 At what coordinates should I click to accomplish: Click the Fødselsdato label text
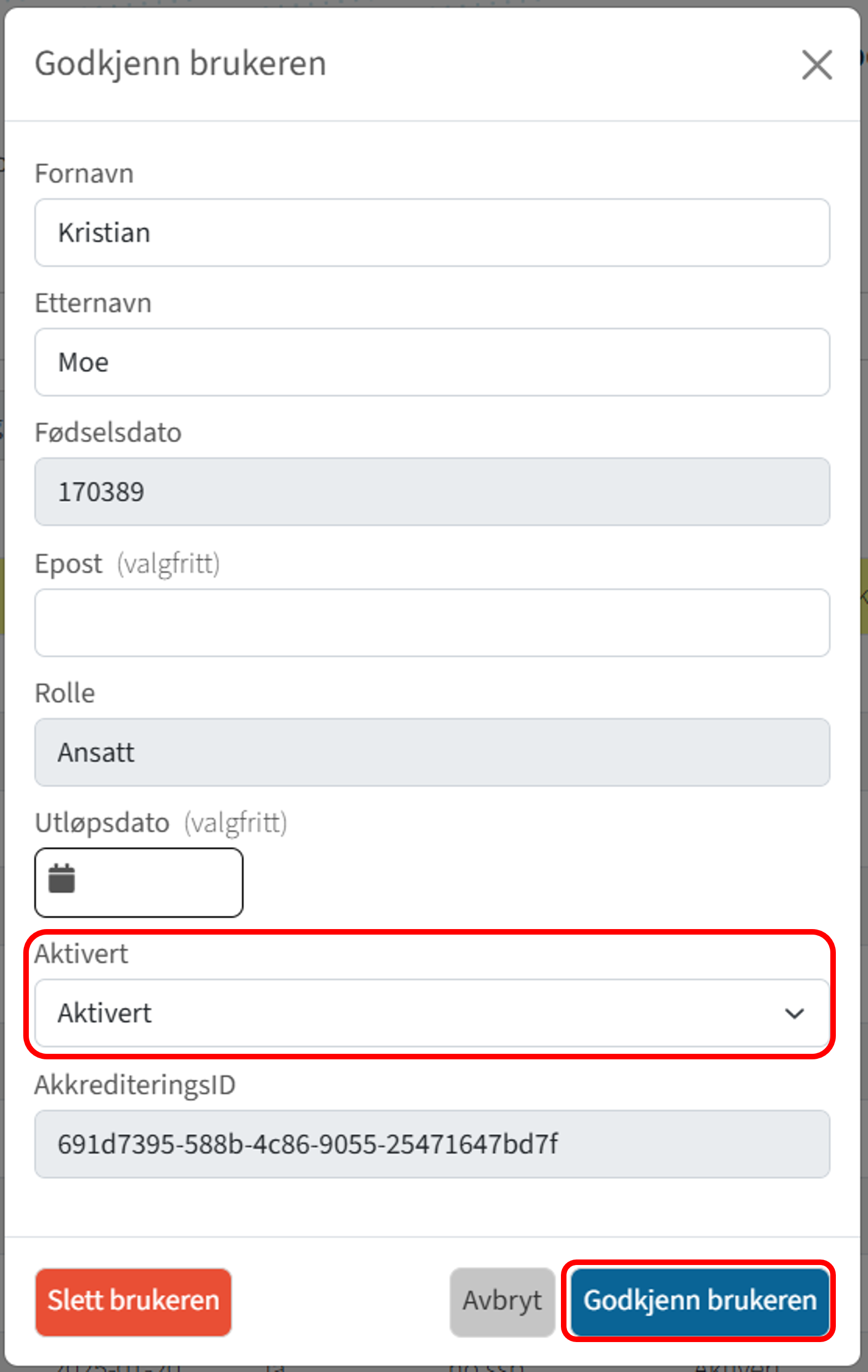coord(108,432)
